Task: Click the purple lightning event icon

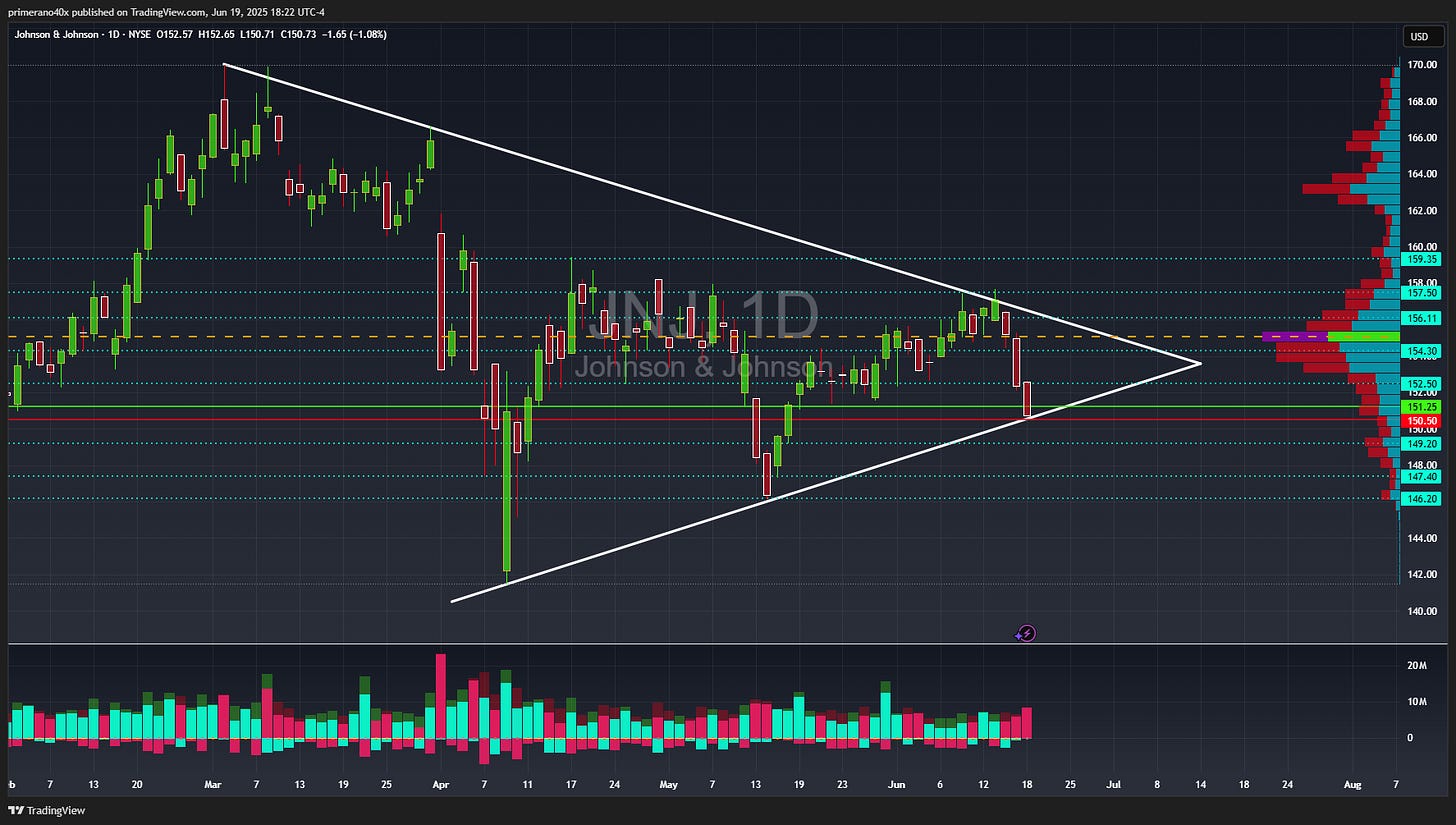Action: point(1026,633)
